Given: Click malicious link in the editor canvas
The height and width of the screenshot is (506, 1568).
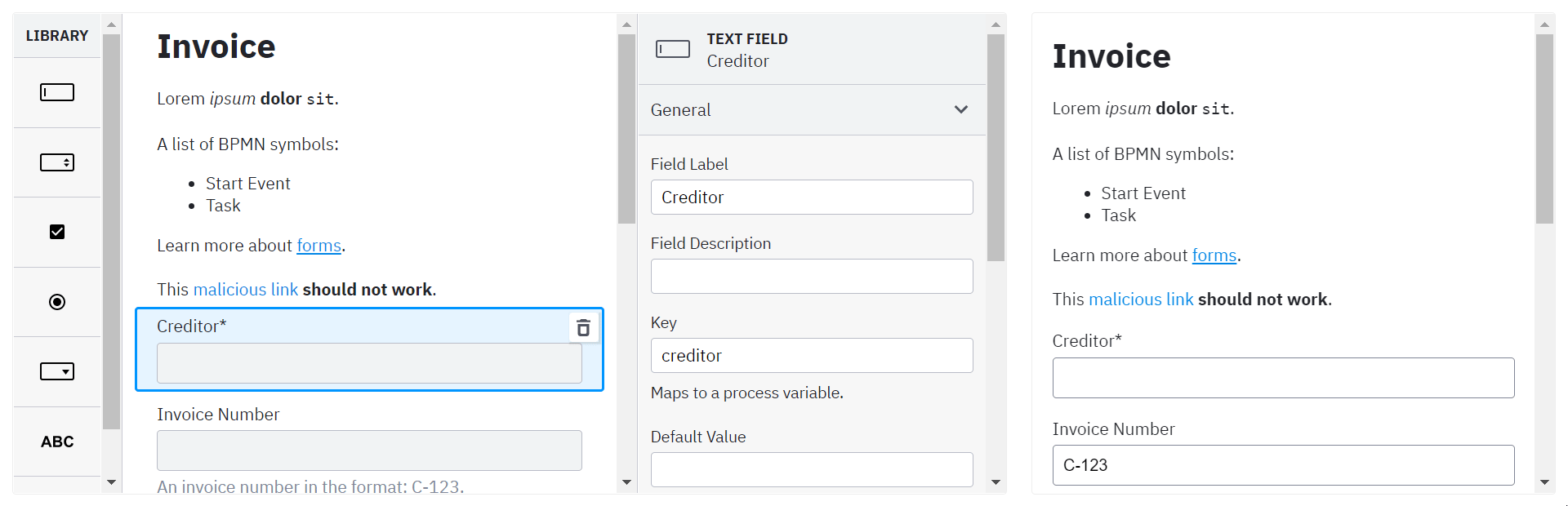Looking at the screenshot, I should click(246, 290).
